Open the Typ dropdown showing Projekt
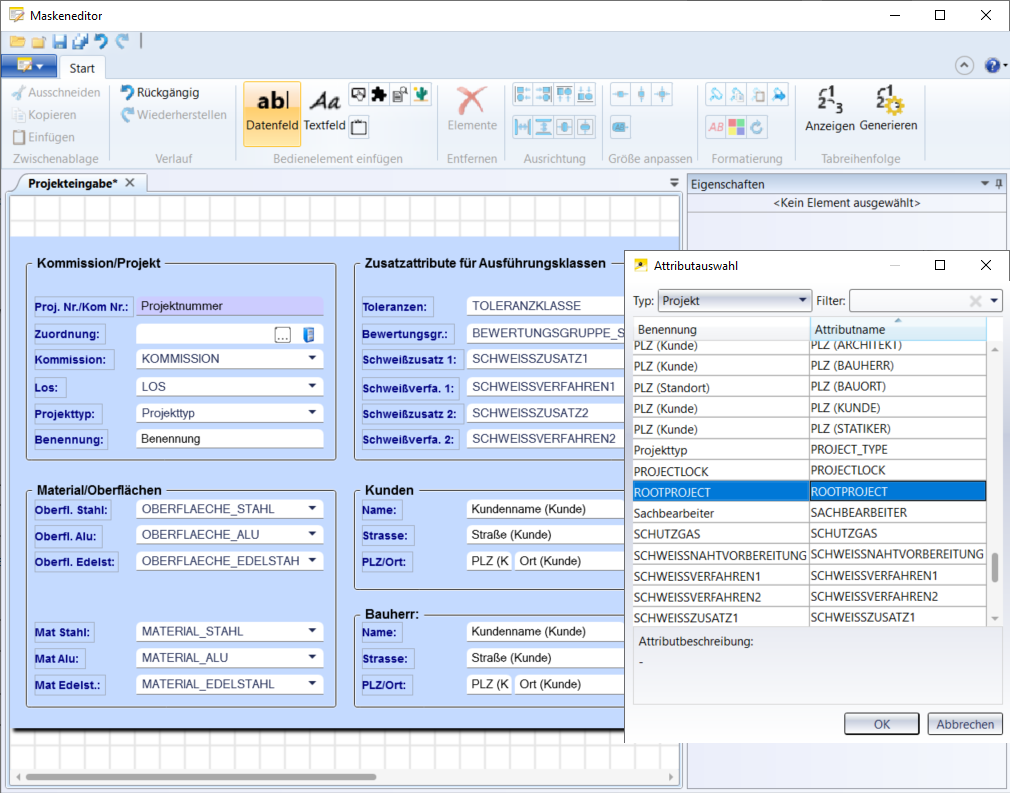This screenshot has width=1010, height=793. (x=734, y=300)
